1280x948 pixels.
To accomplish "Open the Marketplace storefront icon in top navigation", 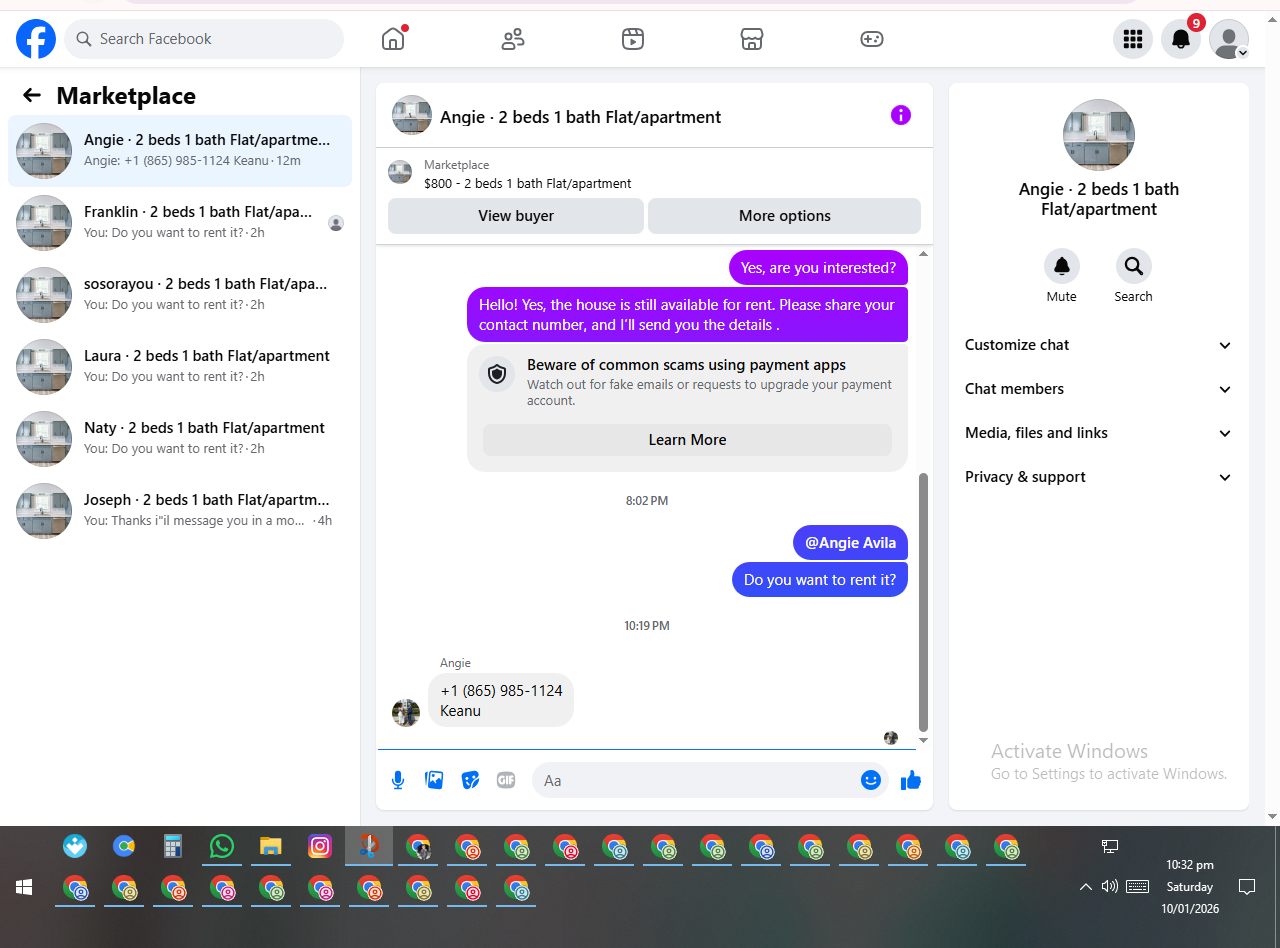I will pyautogui.click(x=752, y=39).
